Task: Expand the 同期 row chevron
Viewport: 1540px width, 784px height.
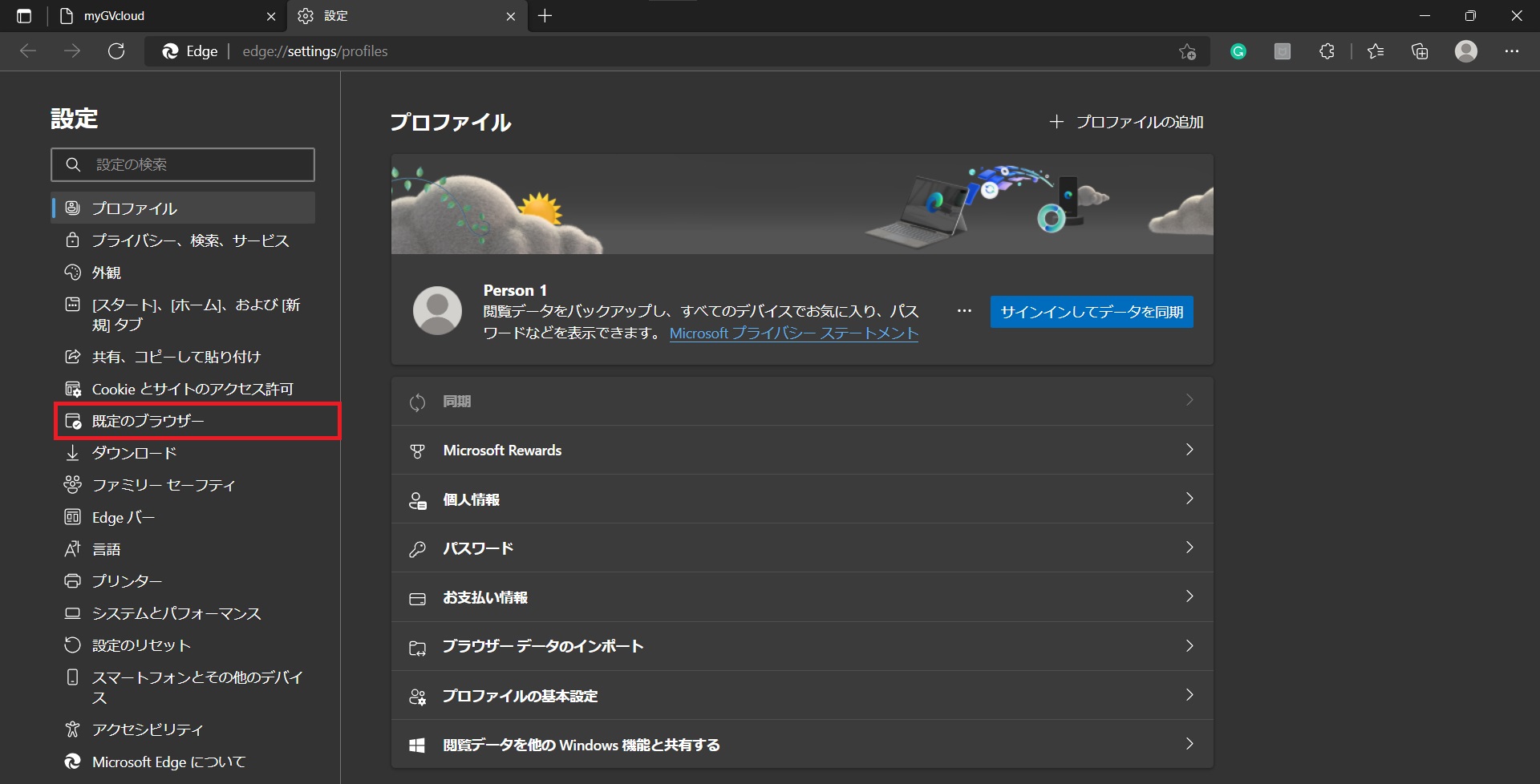Action: click(x=1189, y=400)
